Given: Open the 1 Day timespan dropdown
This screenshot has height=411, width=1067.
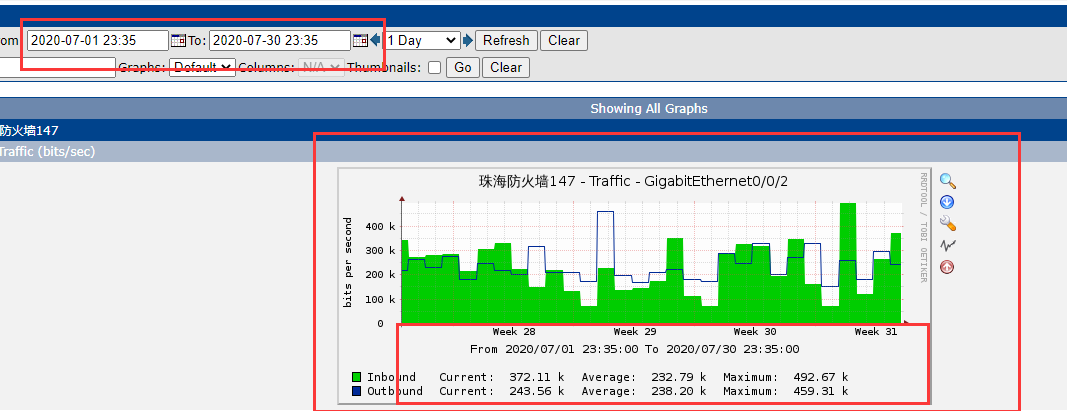Looking at the screenshot, I should [x=422, y=41].
